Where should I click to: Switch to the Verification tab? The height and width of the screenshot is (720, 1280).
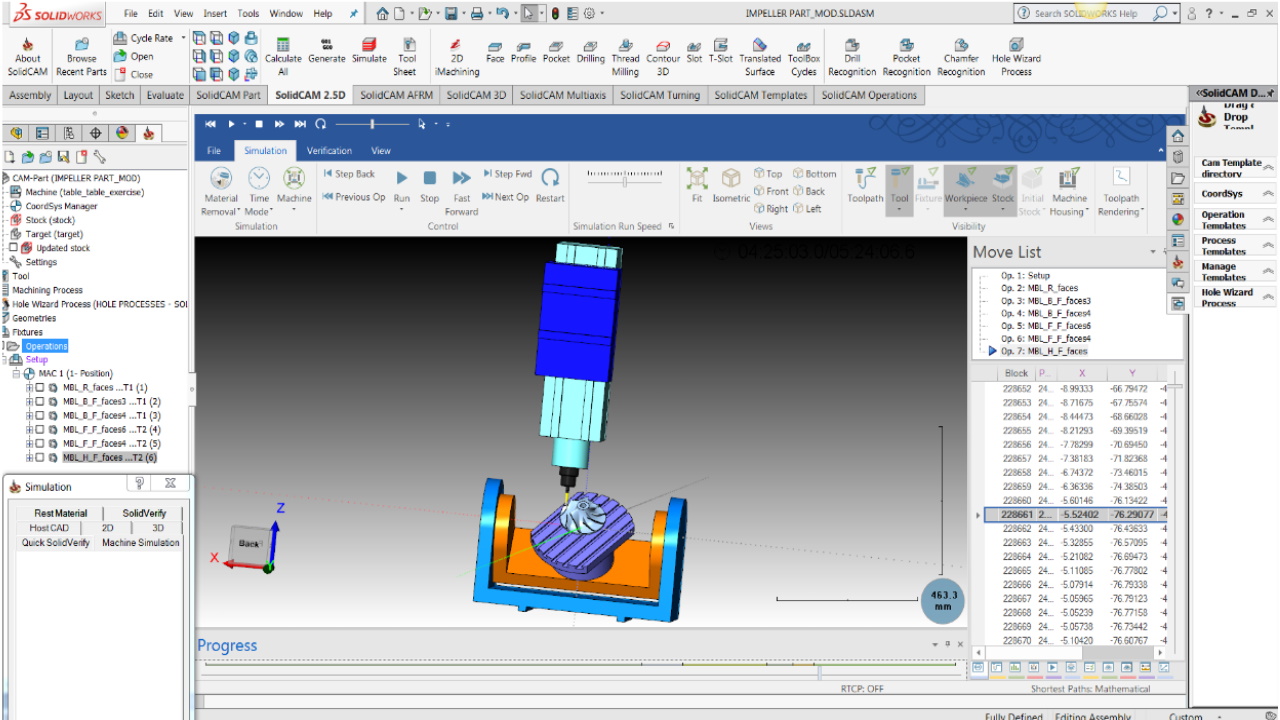329,150
